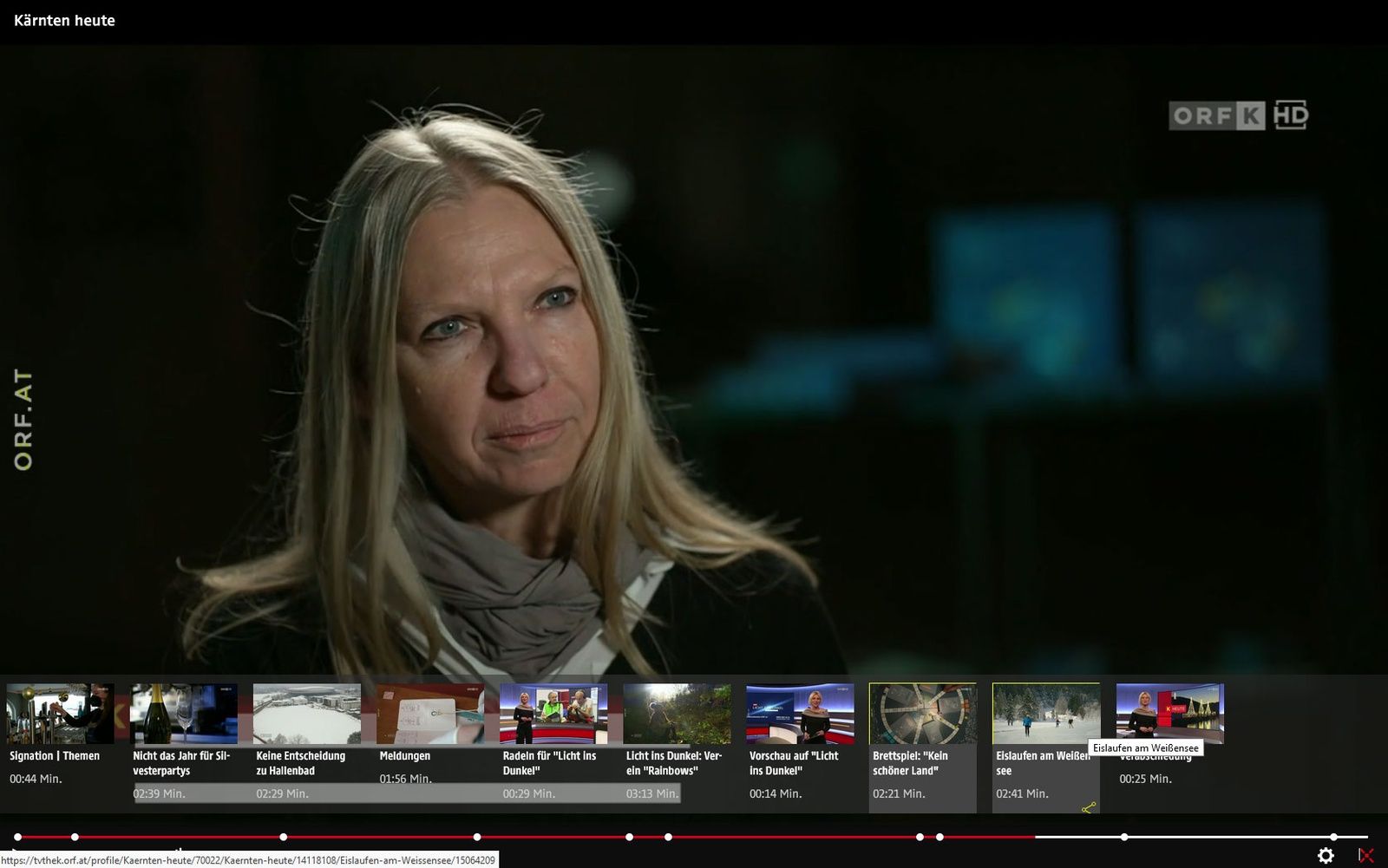
Task: Open the snowy Hallenbad segment thumbnail
Action: coord(306,714)
